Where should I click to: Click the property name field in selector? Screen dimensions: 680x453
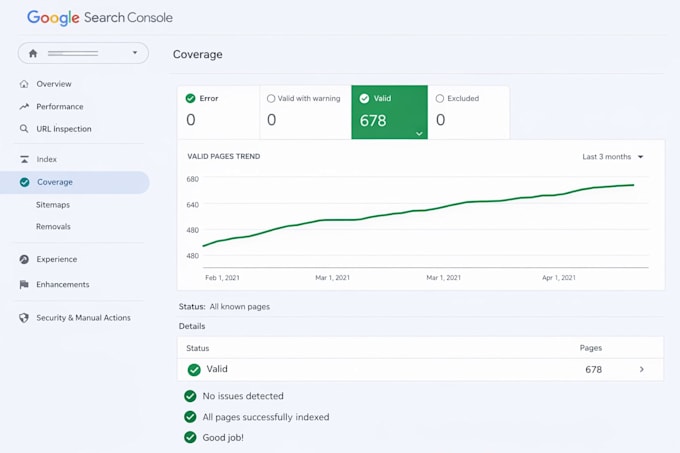(x=73, y=53)
